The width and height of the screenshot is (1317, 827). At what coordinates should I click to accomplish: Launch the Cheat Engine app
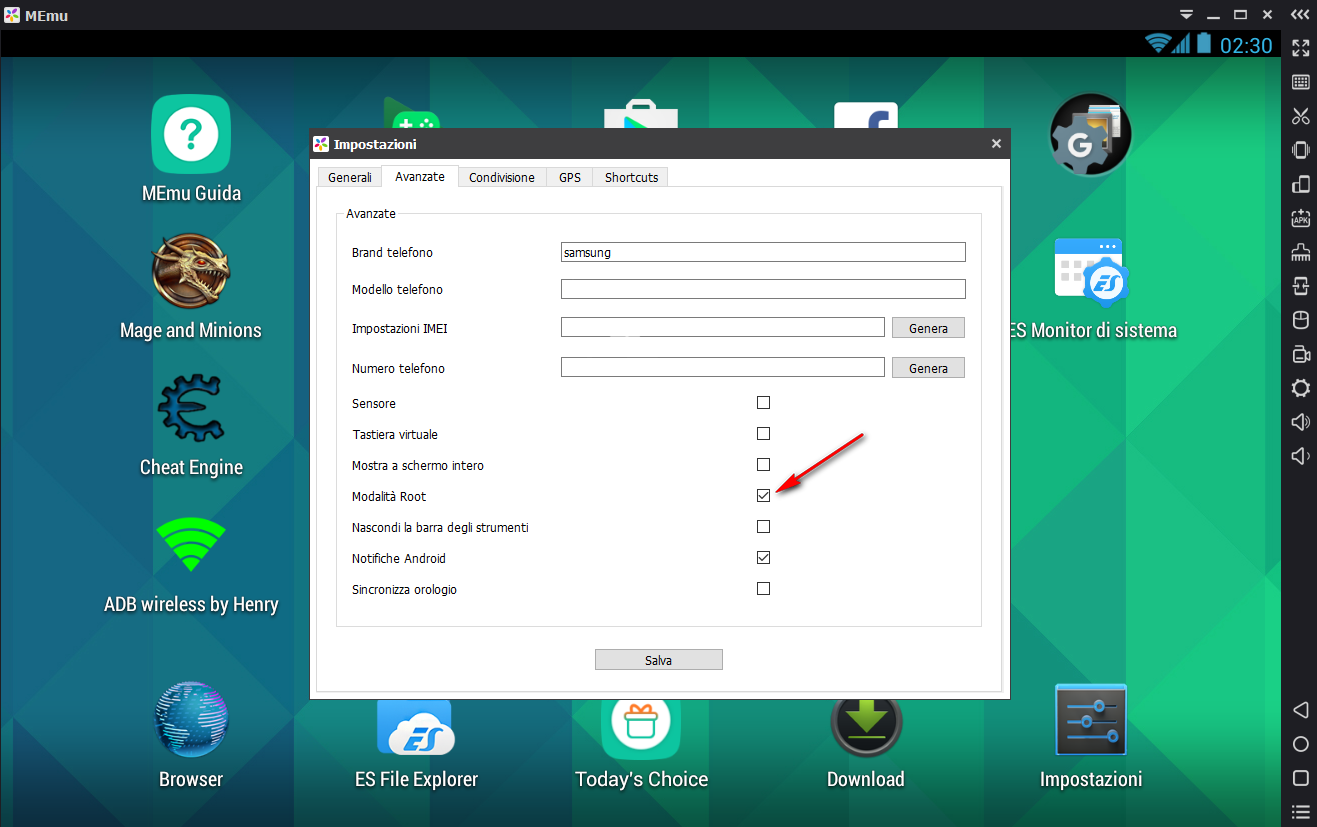(191, 424)
